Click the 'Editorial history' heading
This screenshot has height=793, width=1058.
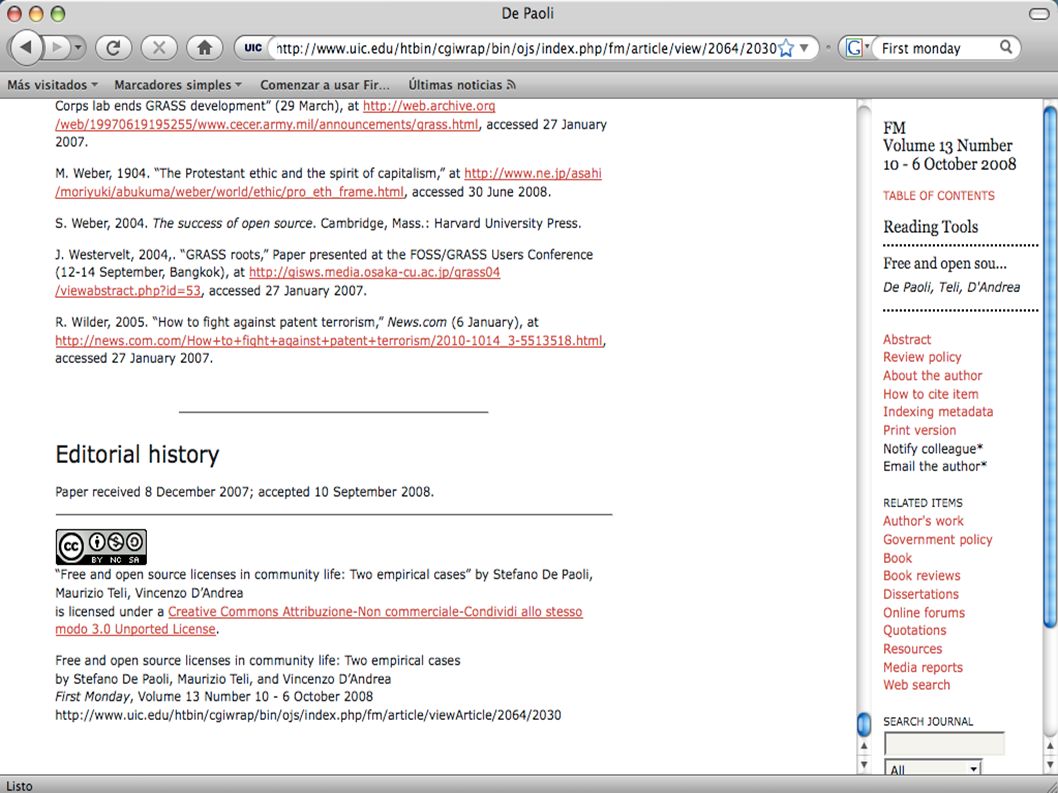click(137, 455)
